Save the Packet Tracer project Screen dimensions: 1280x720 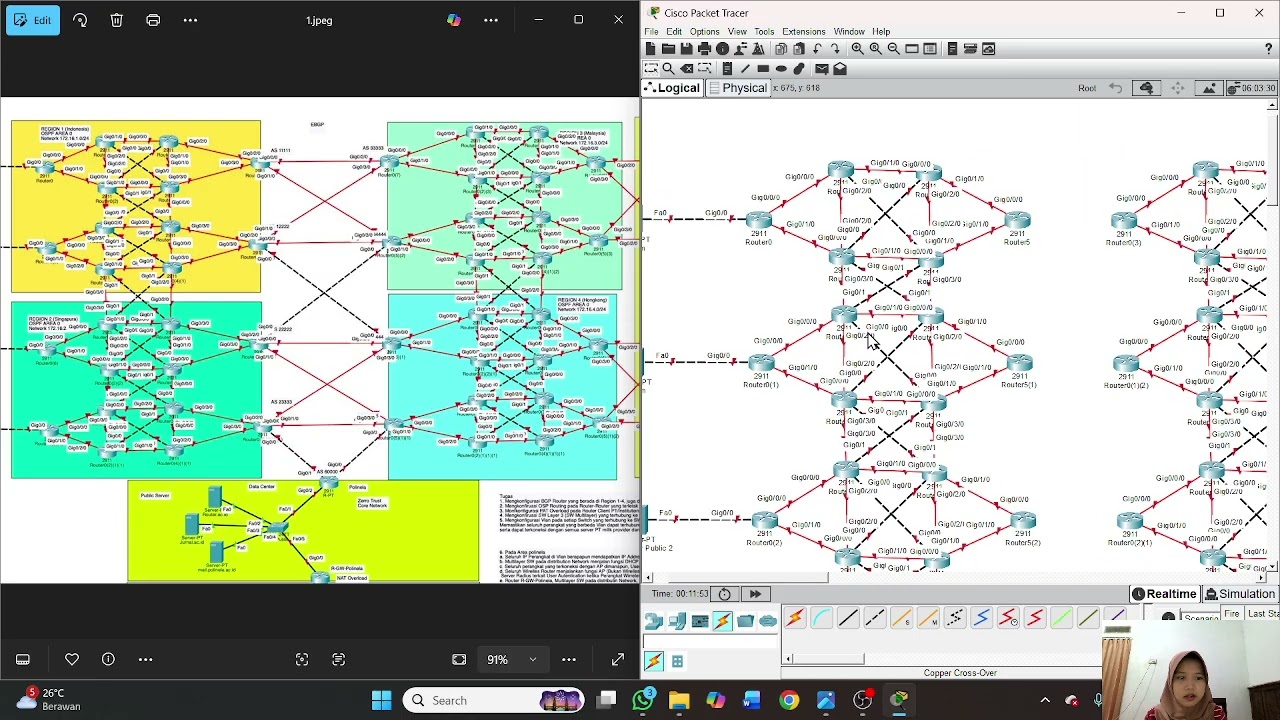click(687, 49)
